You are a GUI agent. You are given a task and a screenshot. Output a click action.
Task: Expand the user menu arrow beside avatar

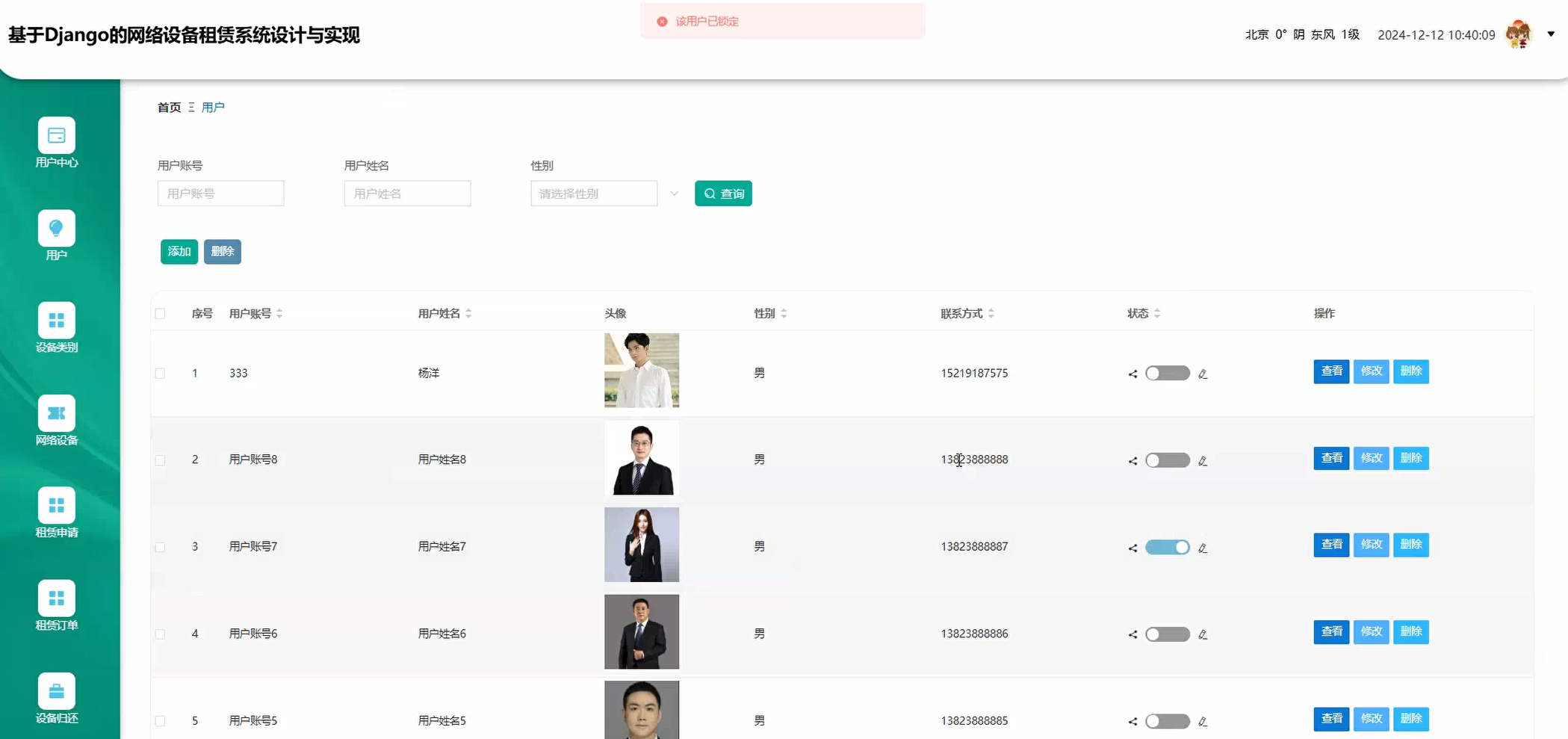click(1551, 34)
